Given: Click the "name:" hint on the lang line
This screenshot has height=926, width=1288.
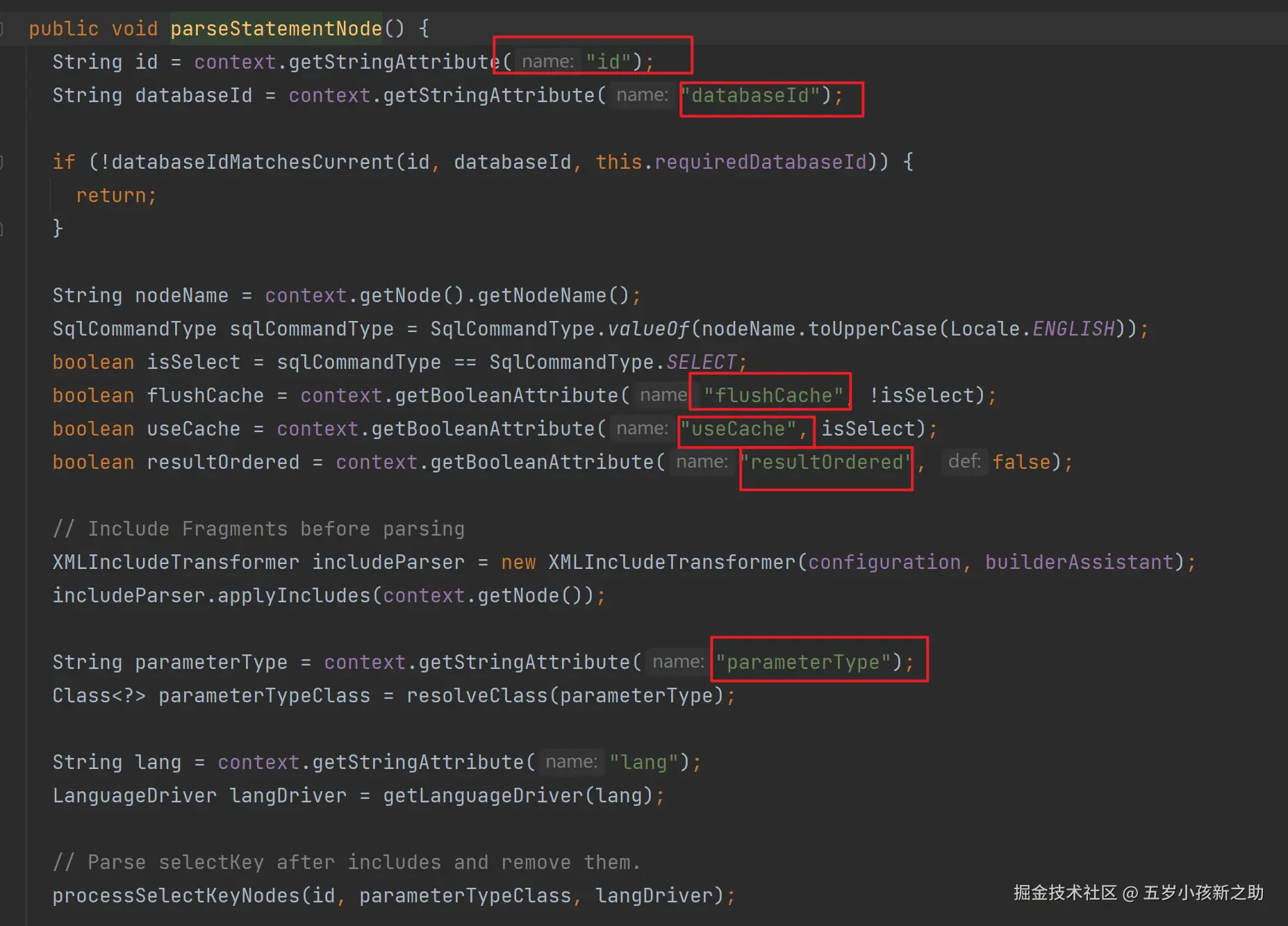Looking at the screenshot, I should pos(571,761).
